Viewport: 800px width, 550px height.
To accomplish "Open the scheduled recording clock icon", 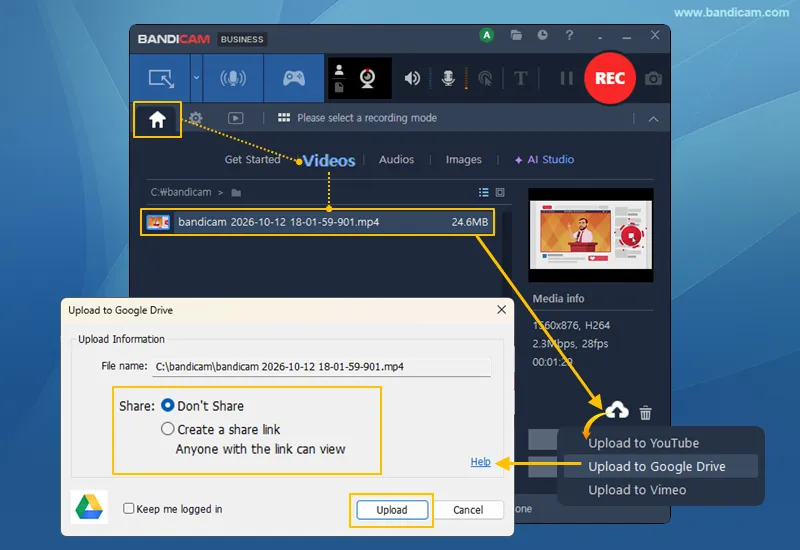I will (542, 35).
